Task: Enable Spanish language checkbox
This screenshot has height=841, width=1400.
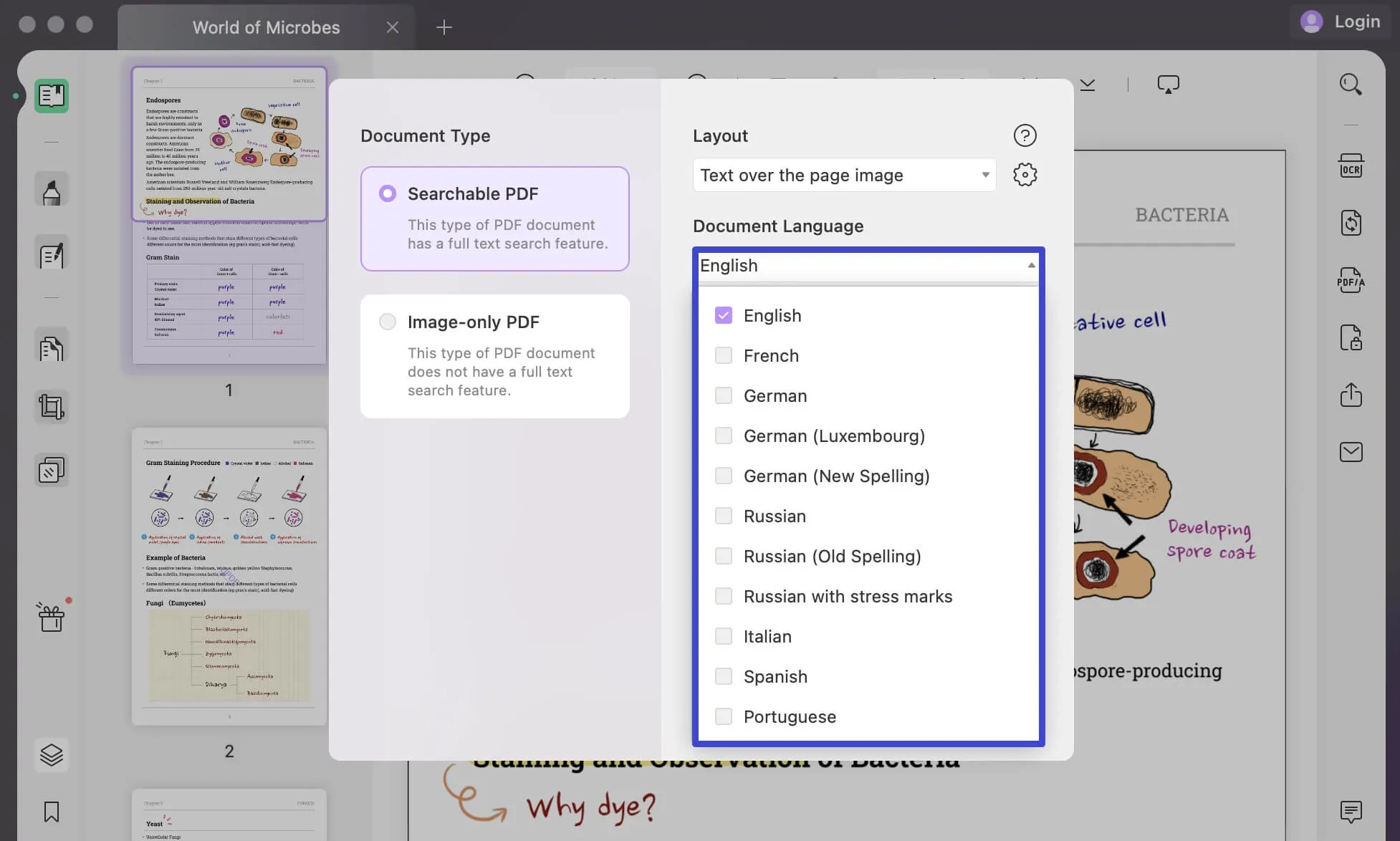Action: pyautogui.click(x=722, y=675)
